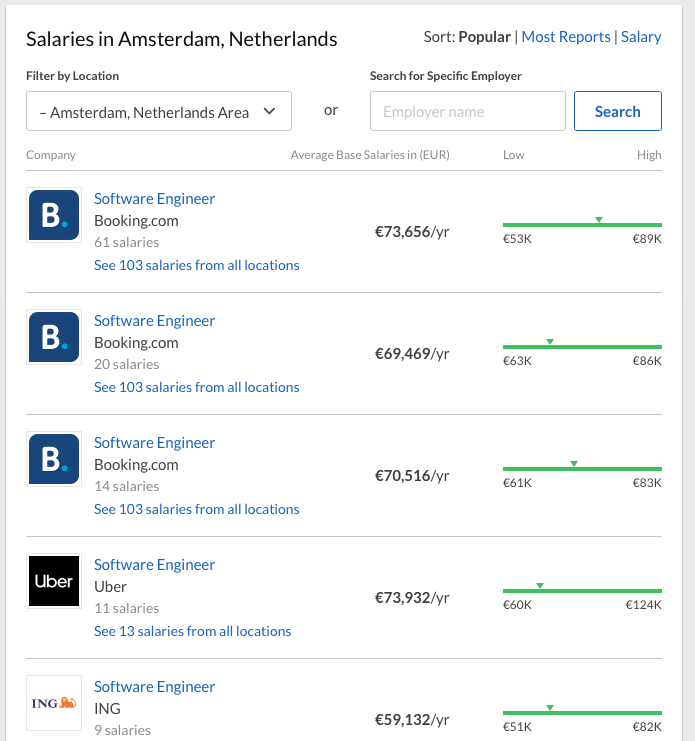Open ING Software Engineer title link
Image resolution: width=695 pixels, height=741 pixels.
[154, 687]
